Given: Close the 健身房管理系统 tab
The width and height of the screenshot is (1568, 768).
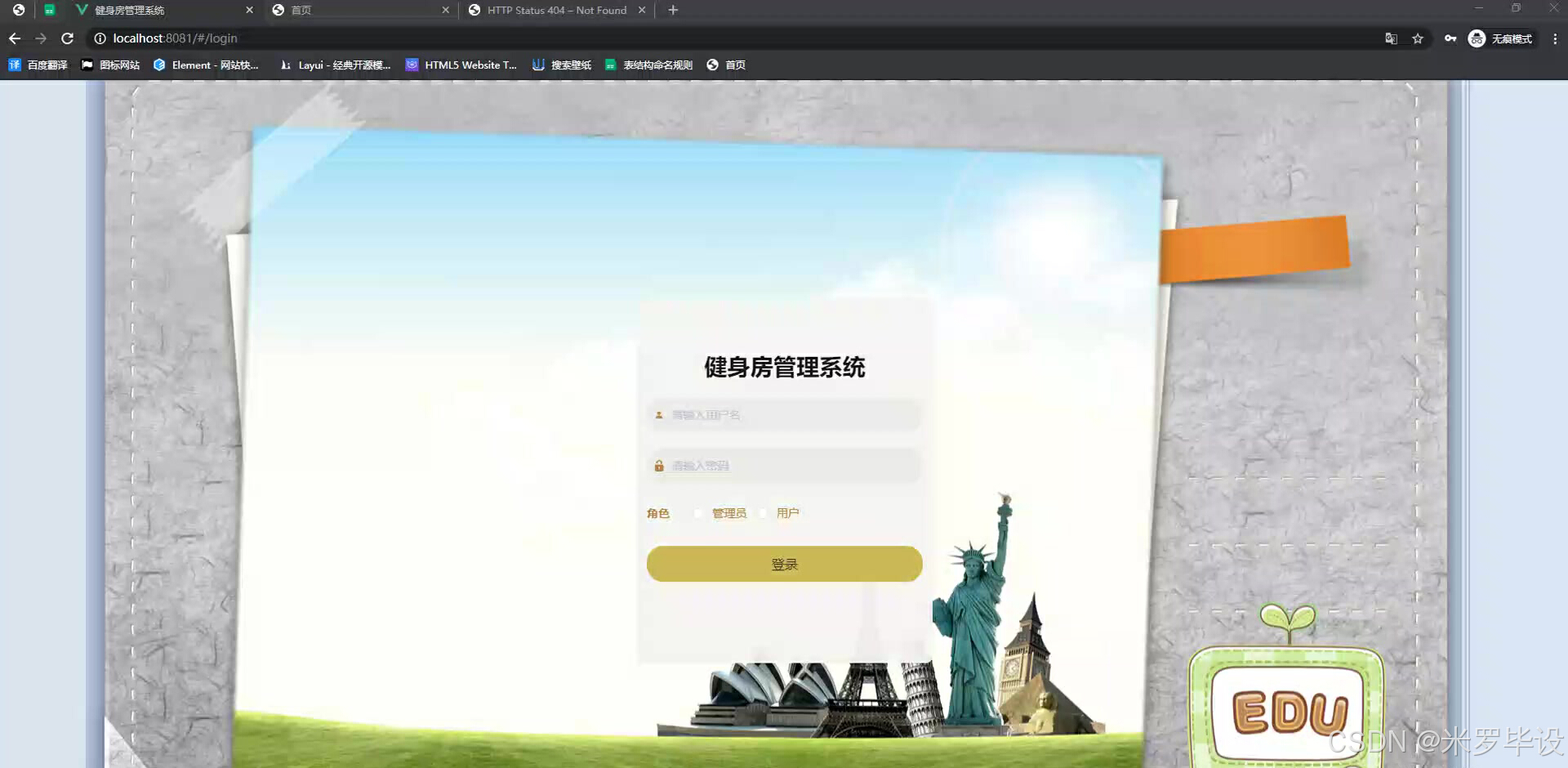Looking at the screenshot, I should [249, 11].
